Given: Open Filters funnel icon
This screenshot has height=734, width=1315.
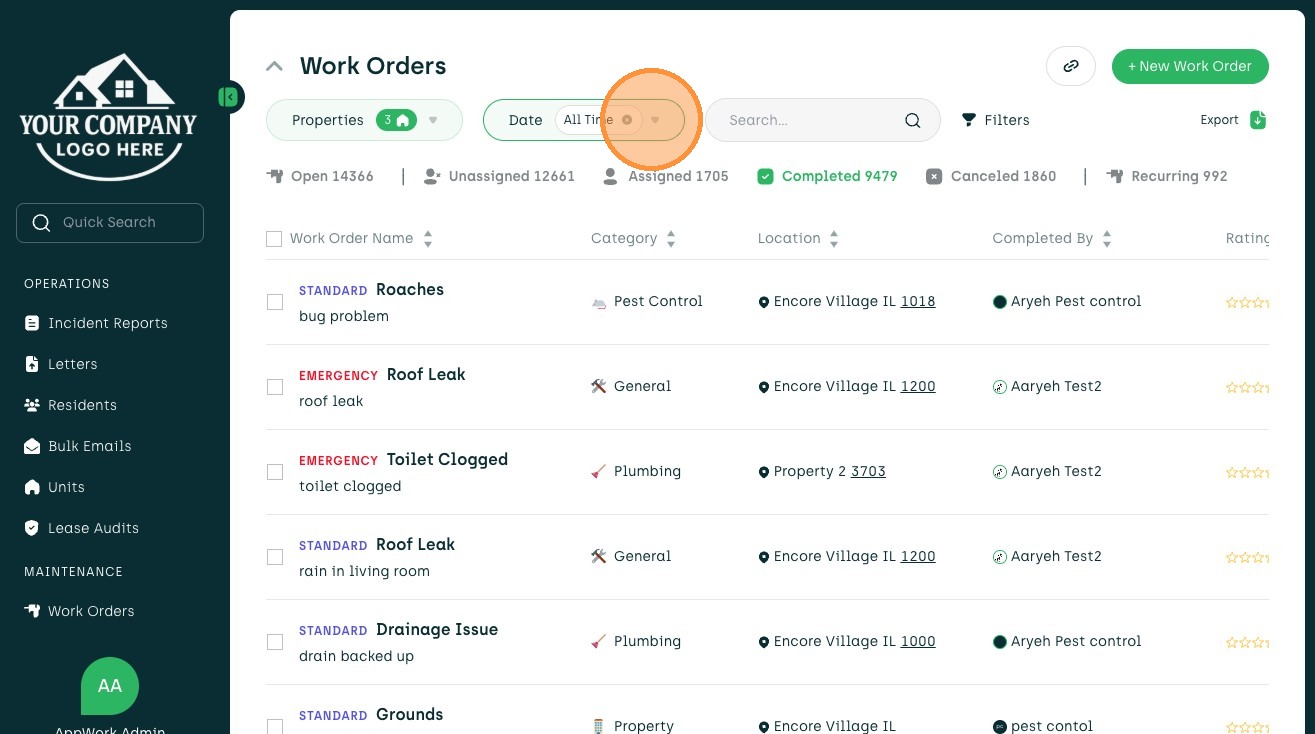Looking at the screenshot, I should click(968, 120).
